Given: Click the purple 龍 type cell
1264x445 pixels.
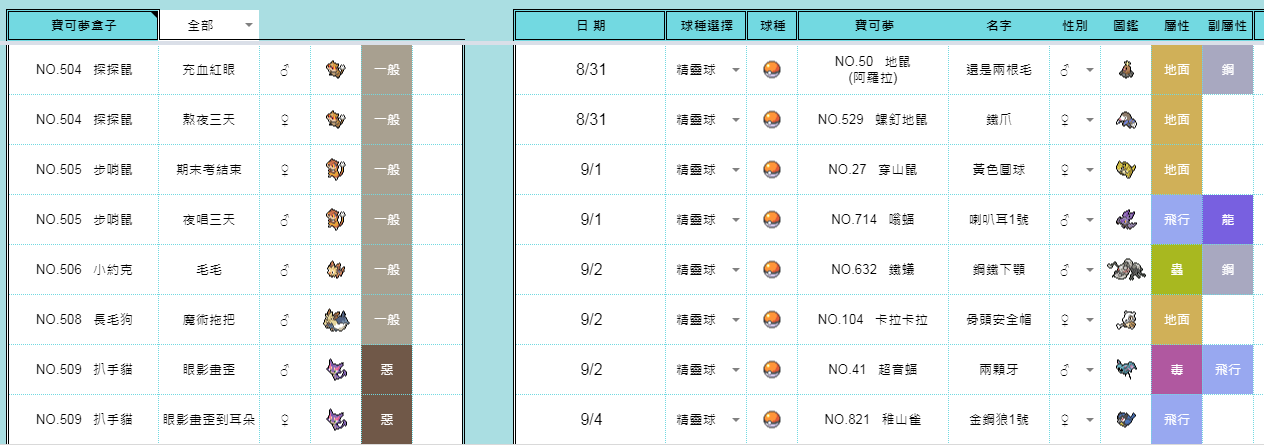Looking at the screenshot, I should (x=1227, y=219).
